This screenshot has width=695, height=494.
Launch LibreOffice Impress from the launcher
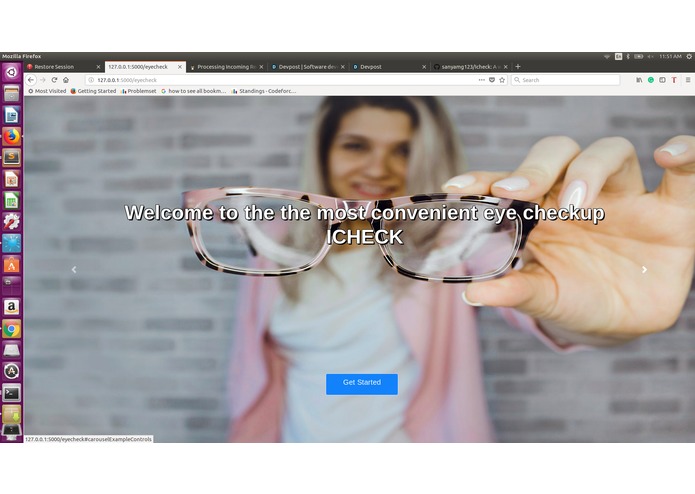[x=11, y=179]
